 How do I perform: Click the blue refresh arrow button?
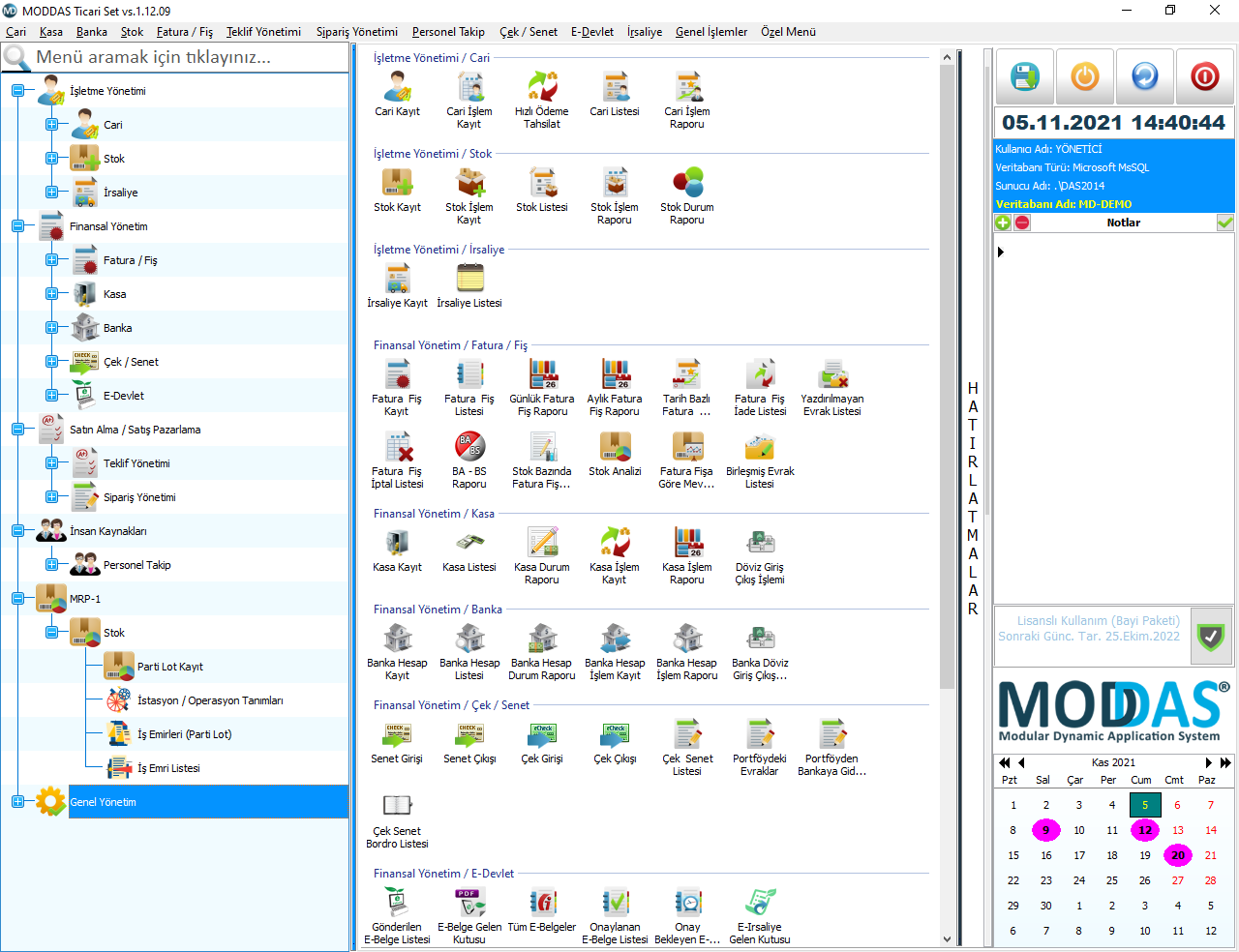[1145, 76]
